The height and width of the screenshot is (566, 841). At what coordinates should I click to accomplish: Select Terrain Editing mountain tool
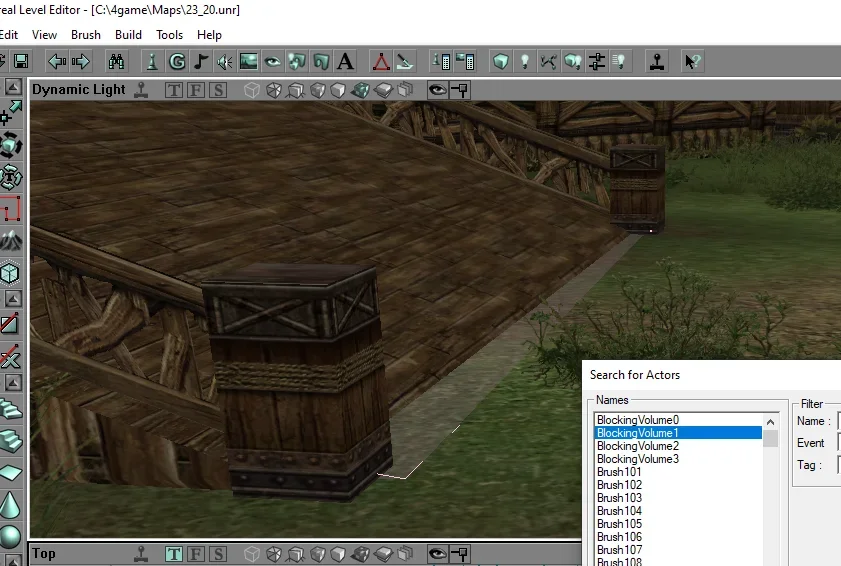click(x=11, y=241)
